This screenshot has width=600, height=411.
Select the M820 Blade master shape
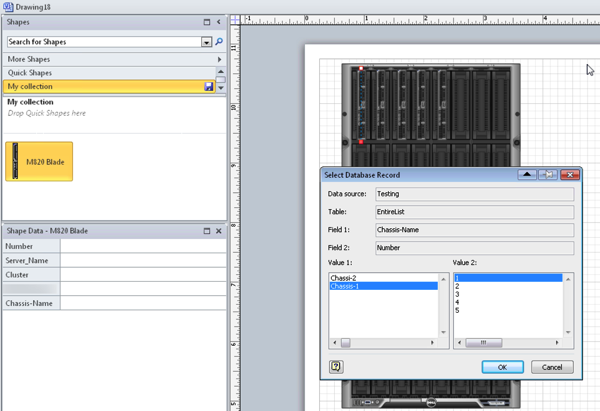[x=39, y=161]
